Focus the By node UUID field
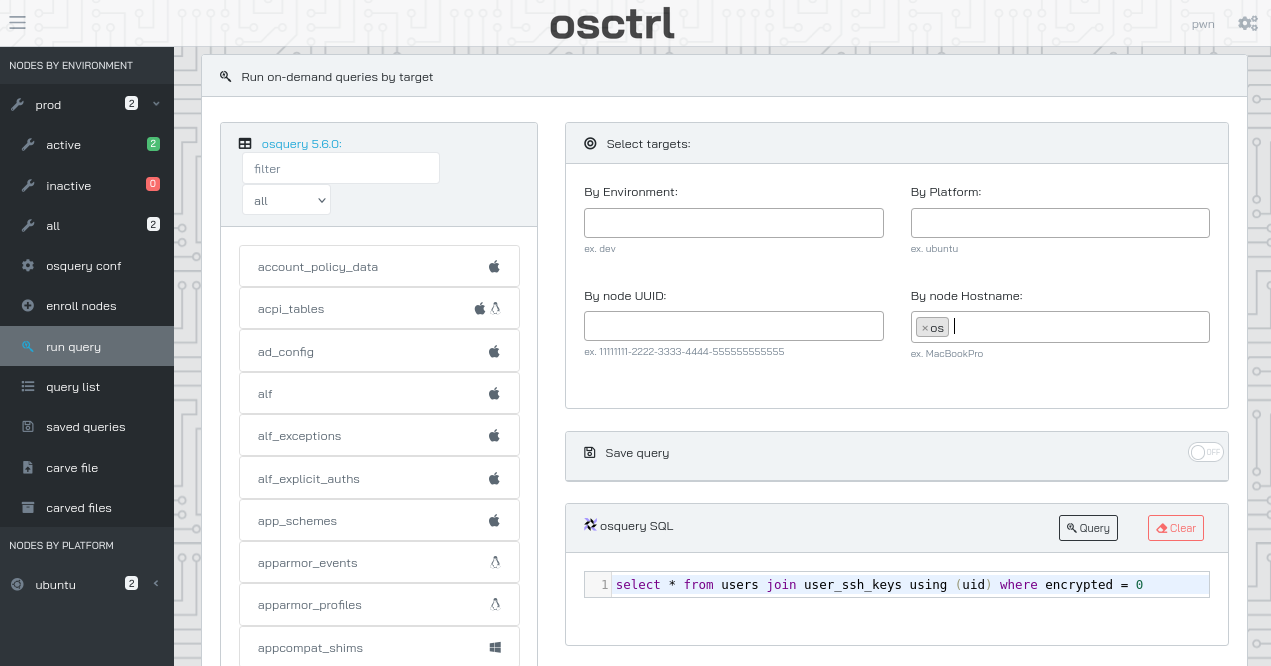Viewport: 1271px width, 666px height. click(x=734, y=326)
